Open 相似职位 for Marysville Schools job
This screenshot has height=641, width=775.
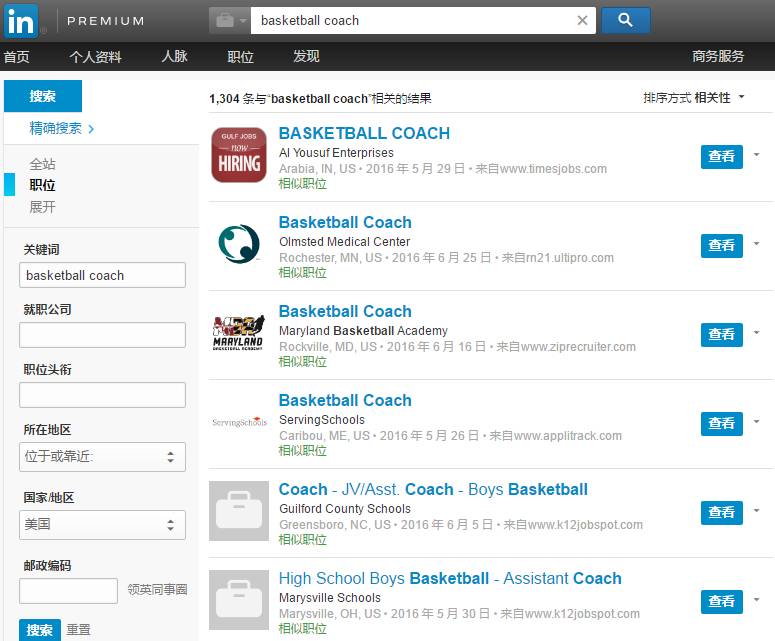pos(302,629)
